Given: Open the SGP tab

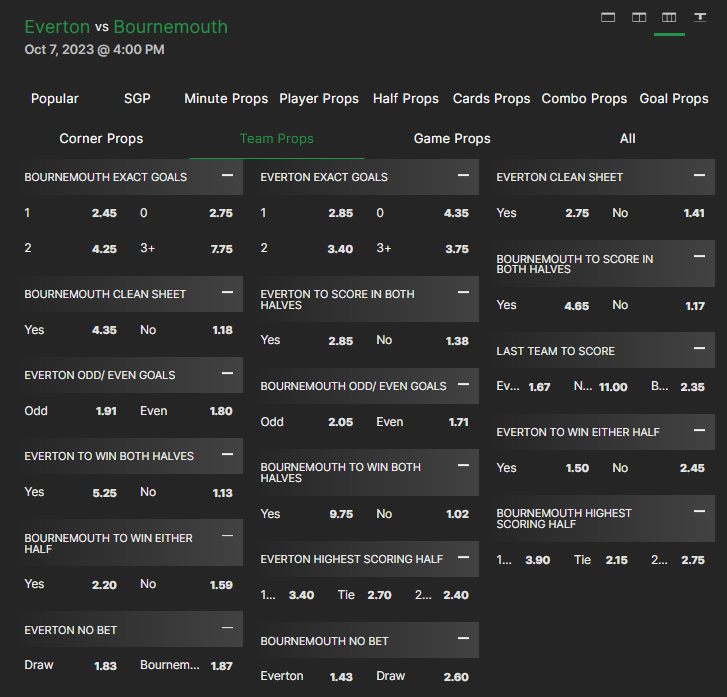Looking at the screenshot, I should coord(137,98).
